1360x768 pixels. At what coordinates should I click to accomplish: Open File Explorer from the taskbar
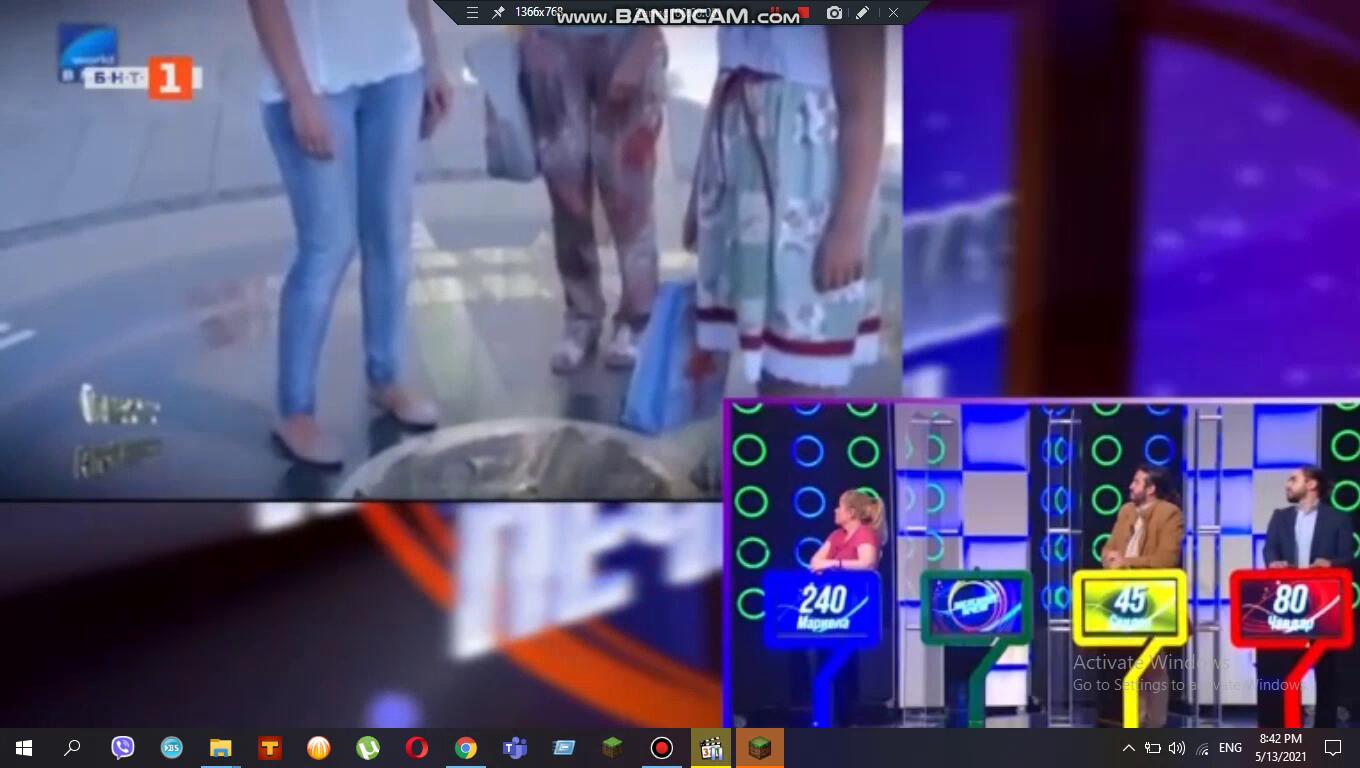tap(220, 748)
